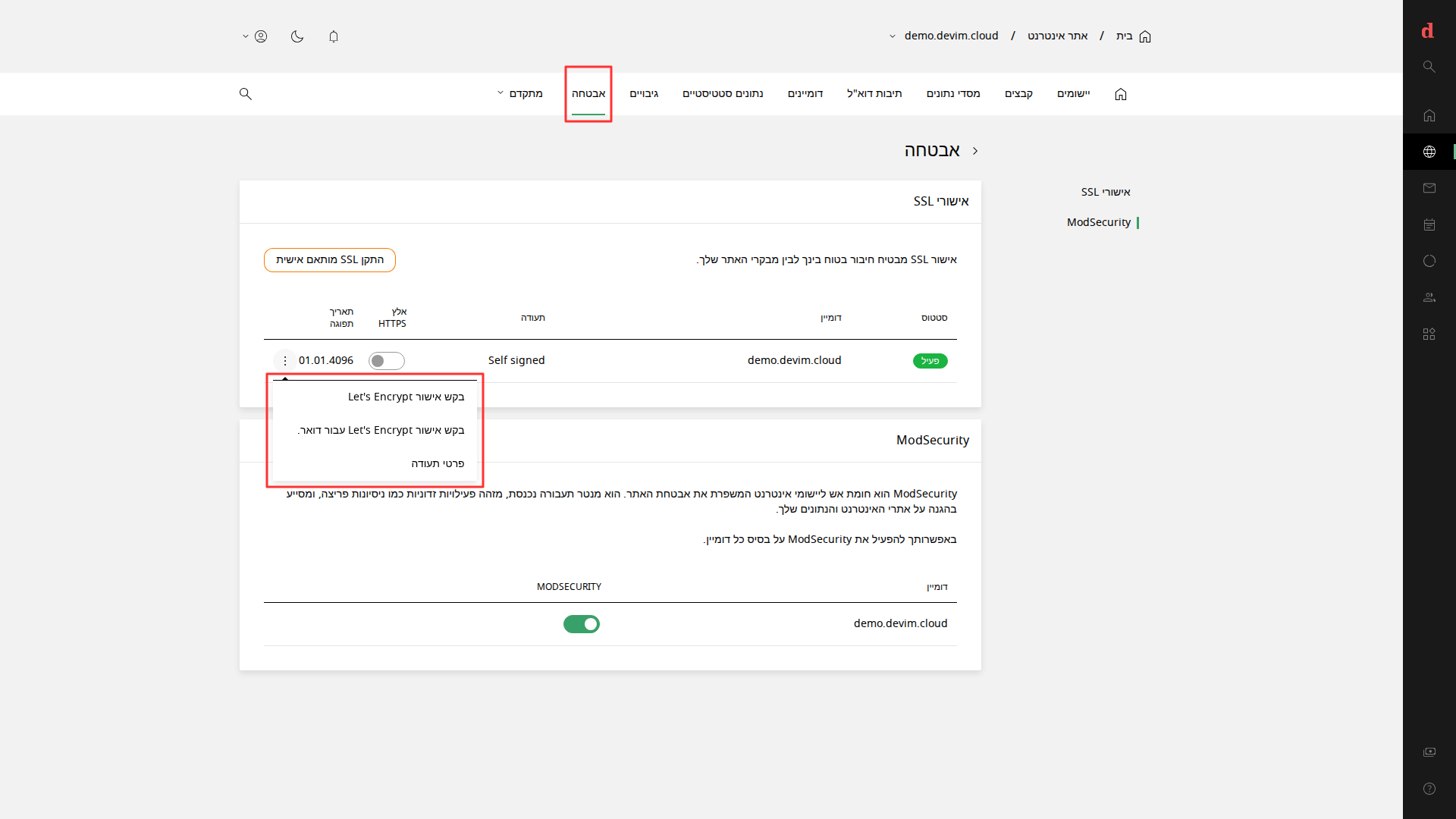Click the red d logo in sidebar
This screenshot has width=1456, height=819.
tap(1428, 31)
